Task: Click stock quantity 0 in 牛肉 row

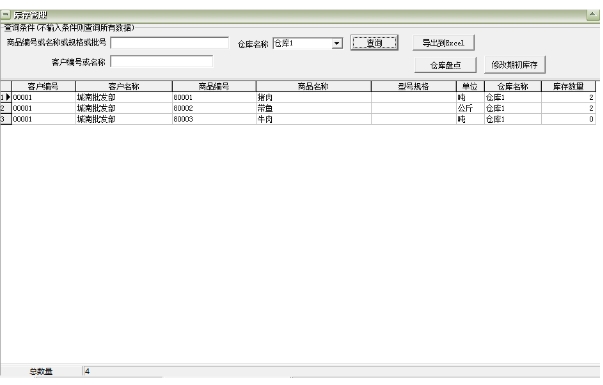Action: 568,119
